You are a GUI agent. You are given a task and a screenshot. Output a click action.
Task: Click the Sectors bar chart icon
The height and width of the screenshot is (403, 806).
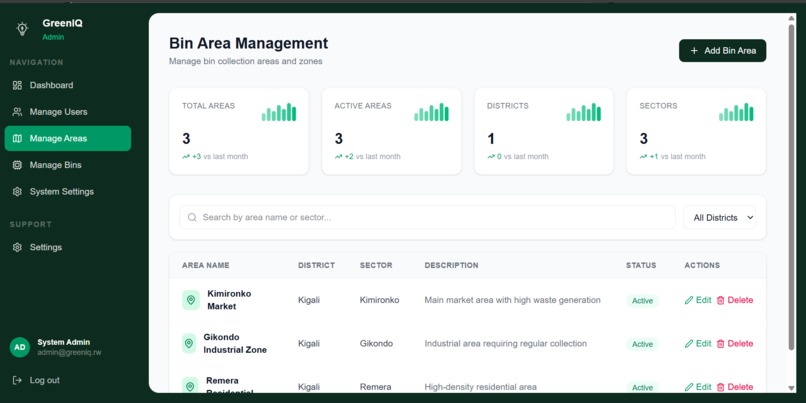tap(736, 112)
